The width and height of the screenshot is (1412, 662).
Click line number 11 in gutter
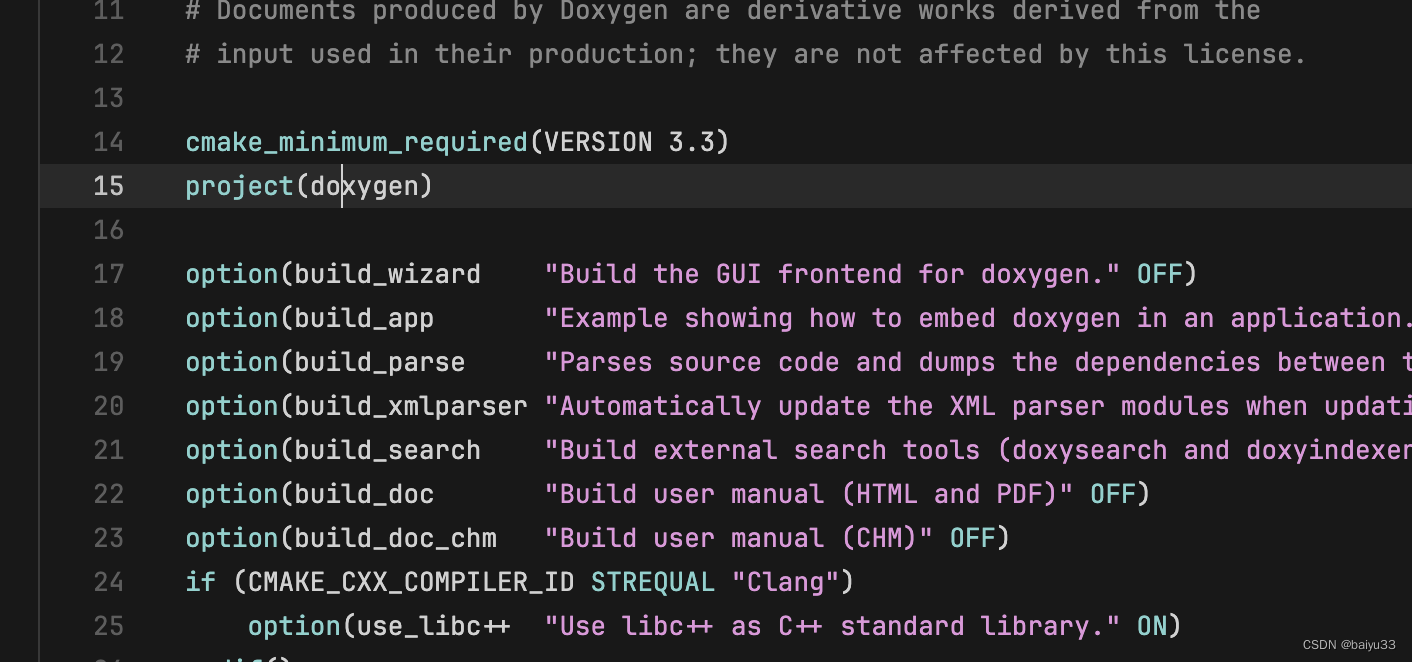pyautogui.click(x=108, y=11)
